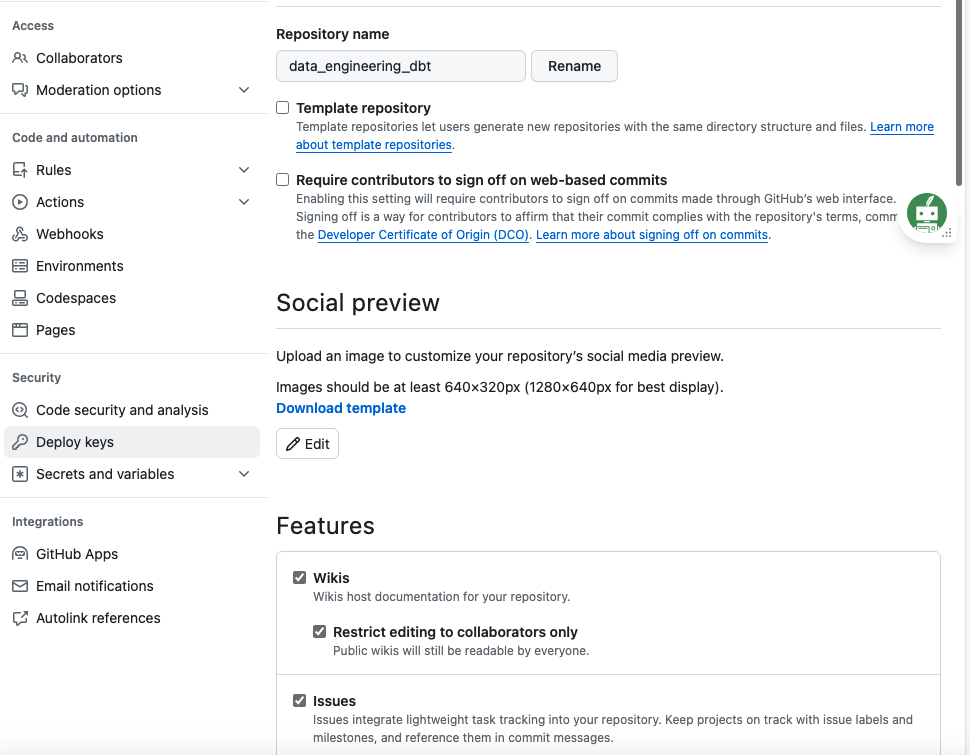The width and height of the screenshot is (970, 755).
Task: Open the green robot assistant widget
Action: [x=927, y=214]
